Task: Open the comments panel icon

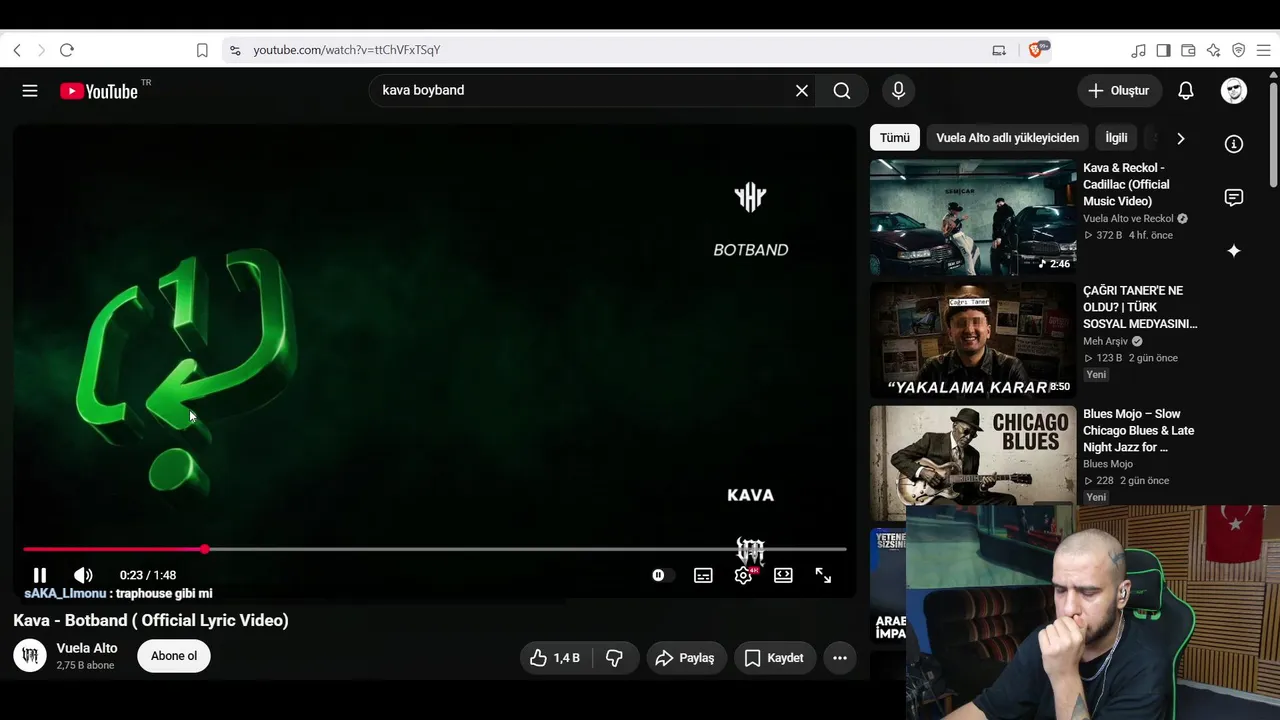Action: tap(1234, 197)
